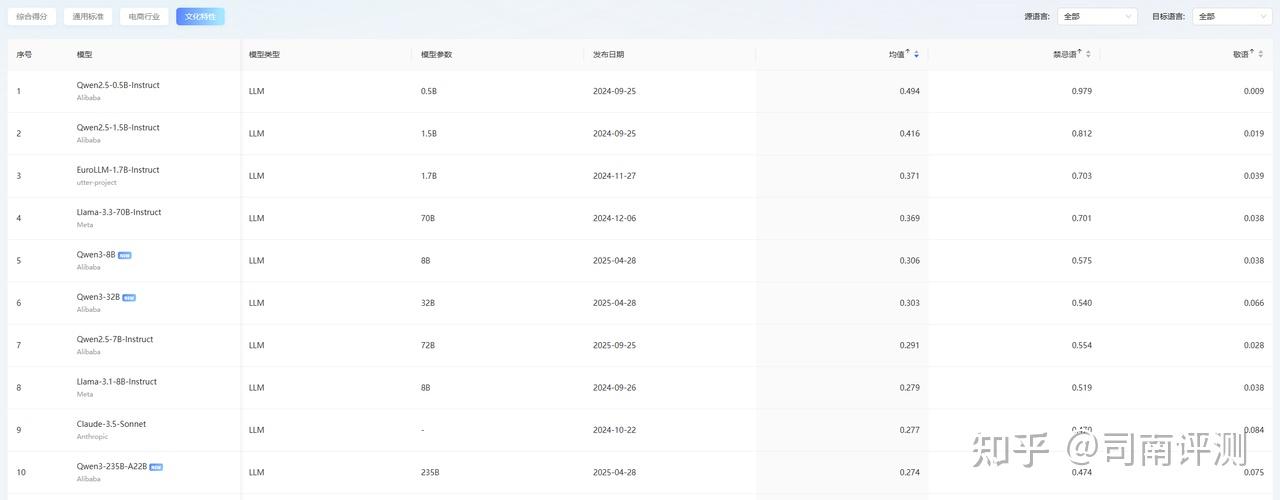Open the Qwen2.5-7B-Instruct model entry
Image resolution: width=1280 pixels, height=500 pixels.
pyautogui.click(x=115, y=339)
